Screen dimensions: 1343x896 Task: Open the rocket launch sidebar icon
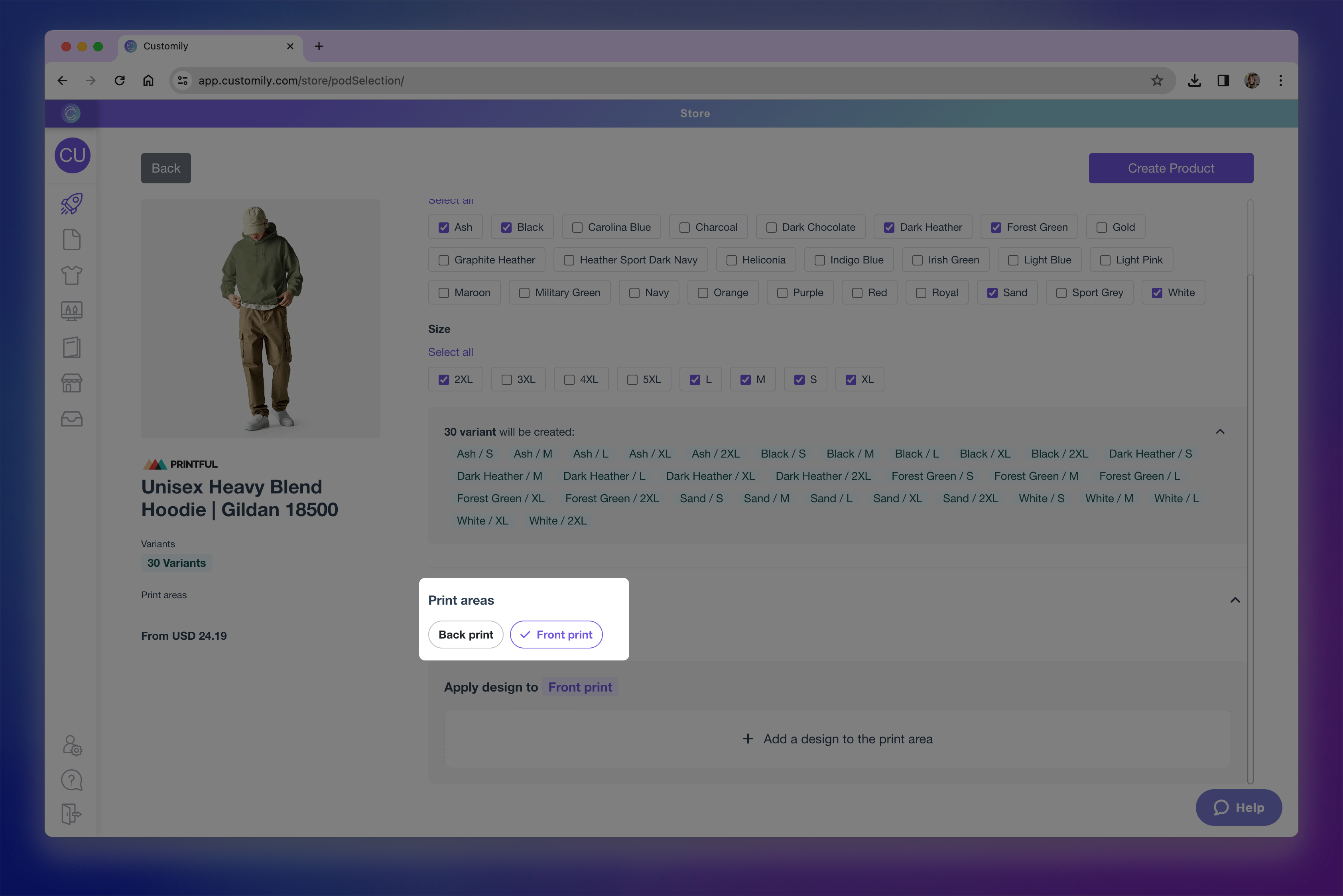71,204
